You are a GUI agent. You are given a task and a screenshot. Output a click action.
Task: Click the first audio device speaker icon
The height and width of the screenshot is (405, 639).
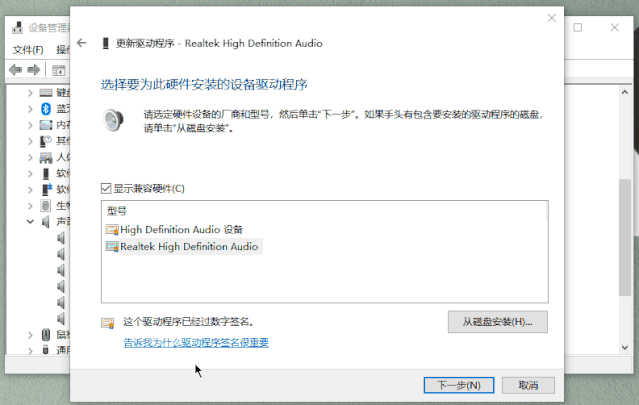click(x=61, y=238)
